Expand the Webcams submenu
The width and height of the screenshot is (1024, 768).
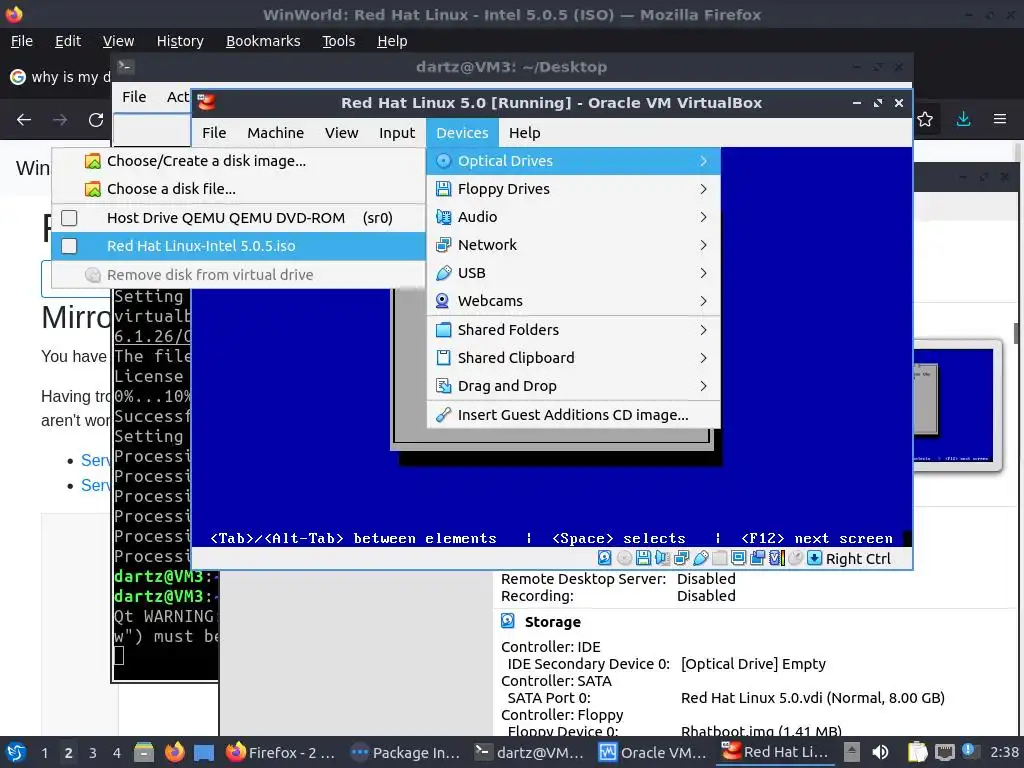(573, 301)
